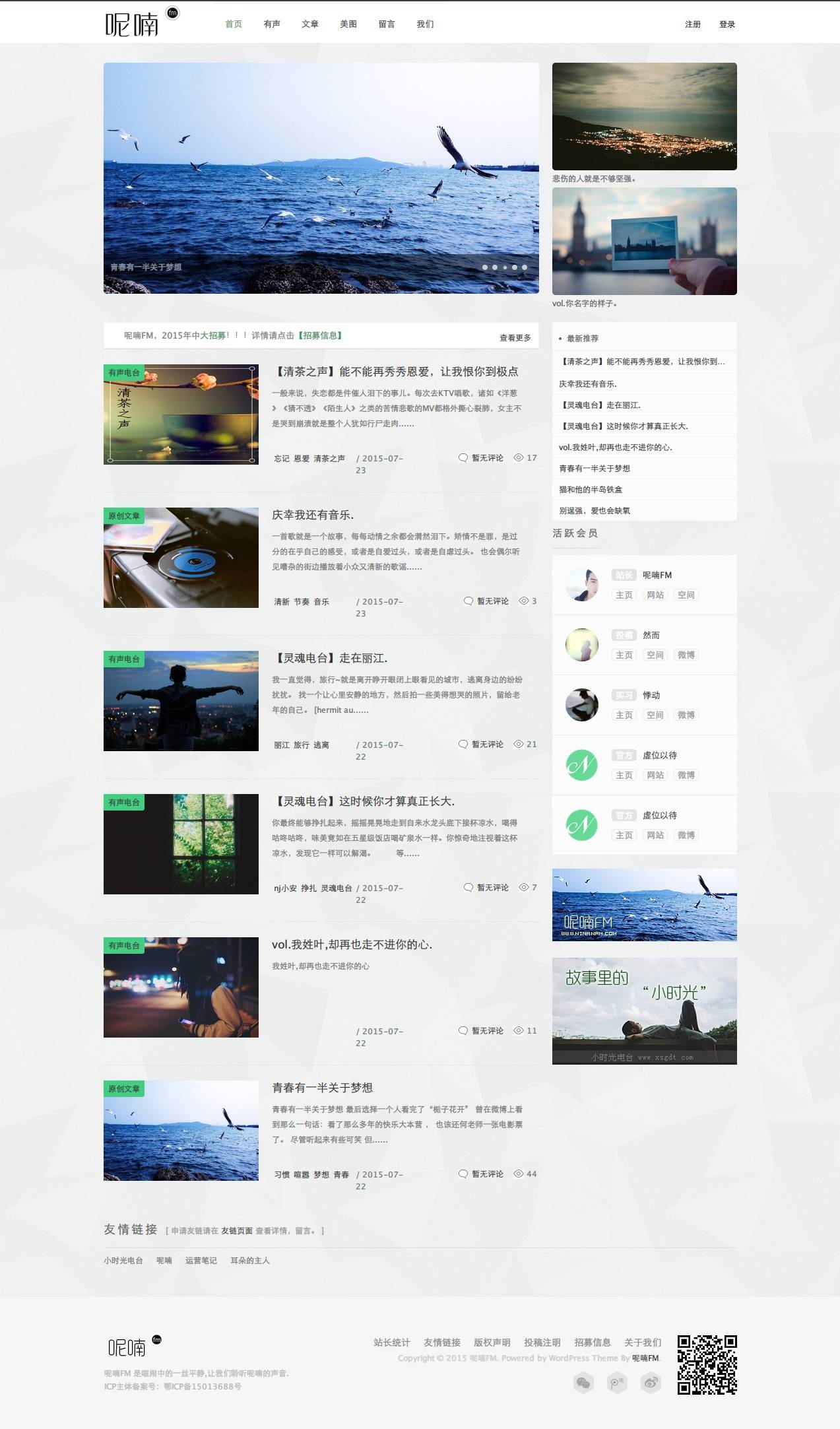Click comment bubble icon for 庆幸我还有音乐 post
Viewport: 840px width, 1429px height.
click(x=468, y=601)
